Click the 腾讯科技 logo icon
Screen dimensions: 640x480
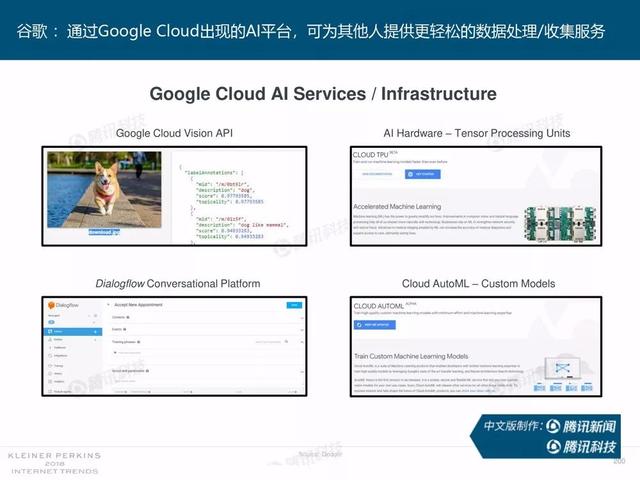(x=553, y=447)
